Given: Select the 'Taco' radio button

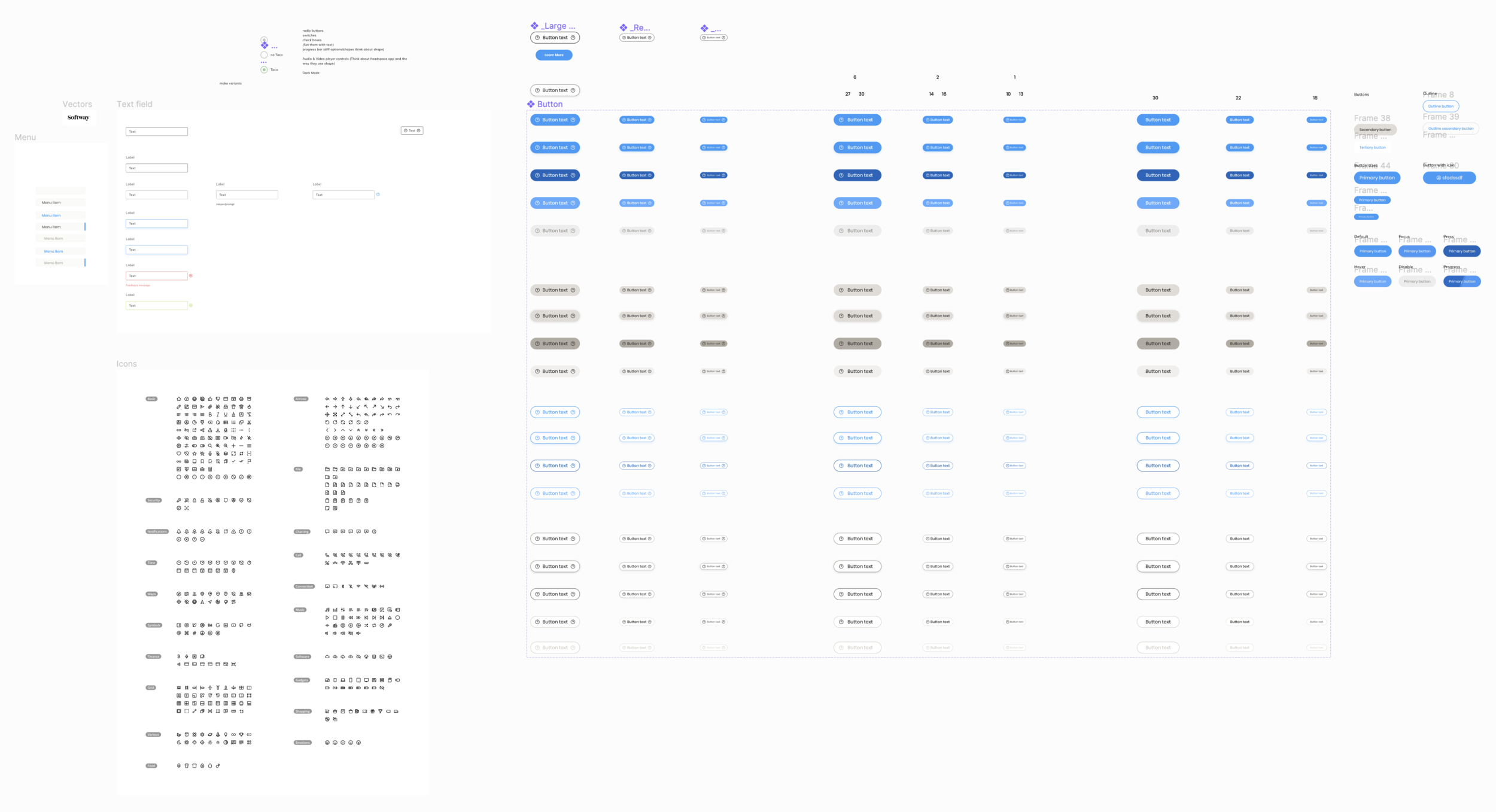Looking at the screenshot, I should pyautogui.click(x=264, y=69).
